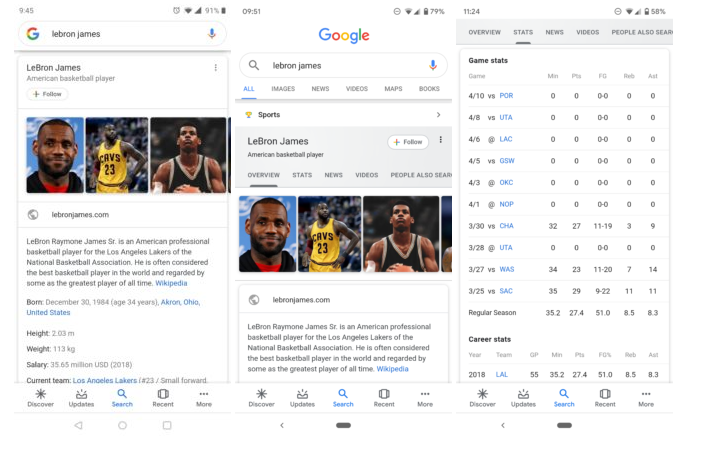Open the POR team link in game stats

pyautogui.click(x=506, y=96)
